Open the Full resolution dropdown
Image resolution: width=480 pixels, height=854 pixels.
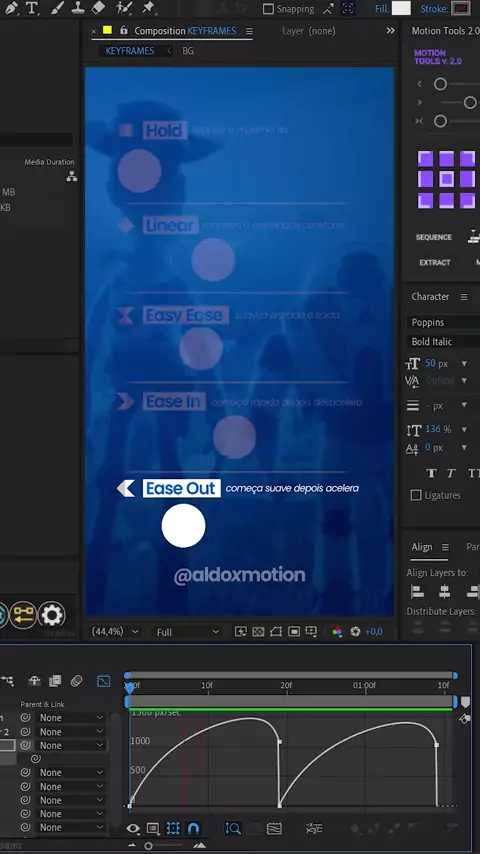tap(187, 632)
